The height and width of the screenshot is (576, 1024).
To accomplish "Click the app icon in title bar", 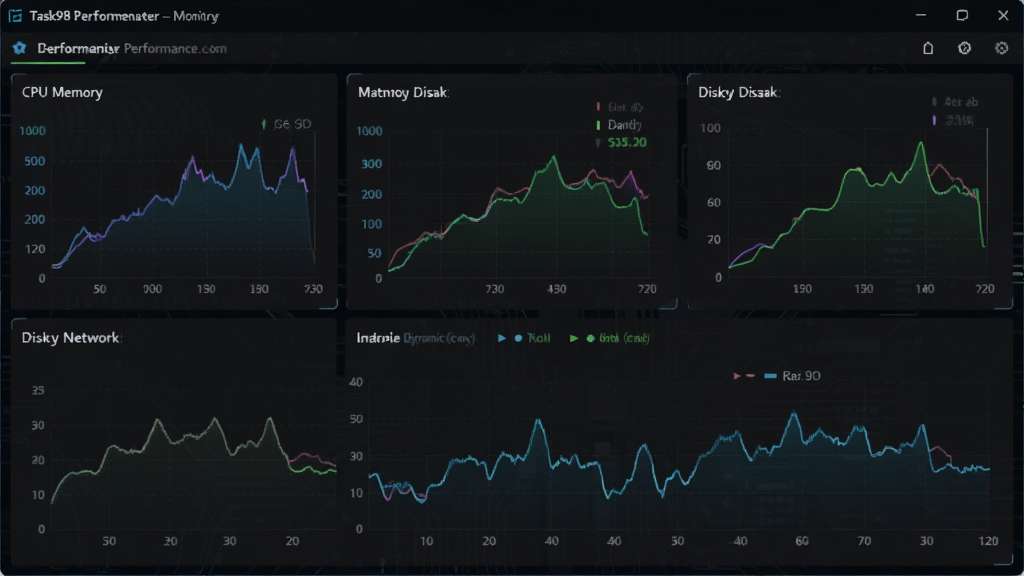I will point(15,16).
